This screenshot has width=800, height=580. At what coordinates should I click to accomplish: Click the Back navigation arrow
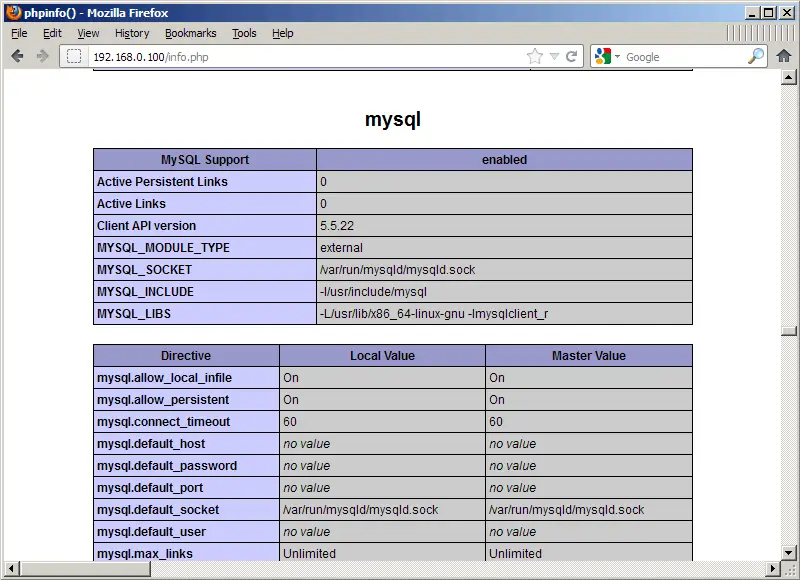click(x=17, y=57)
